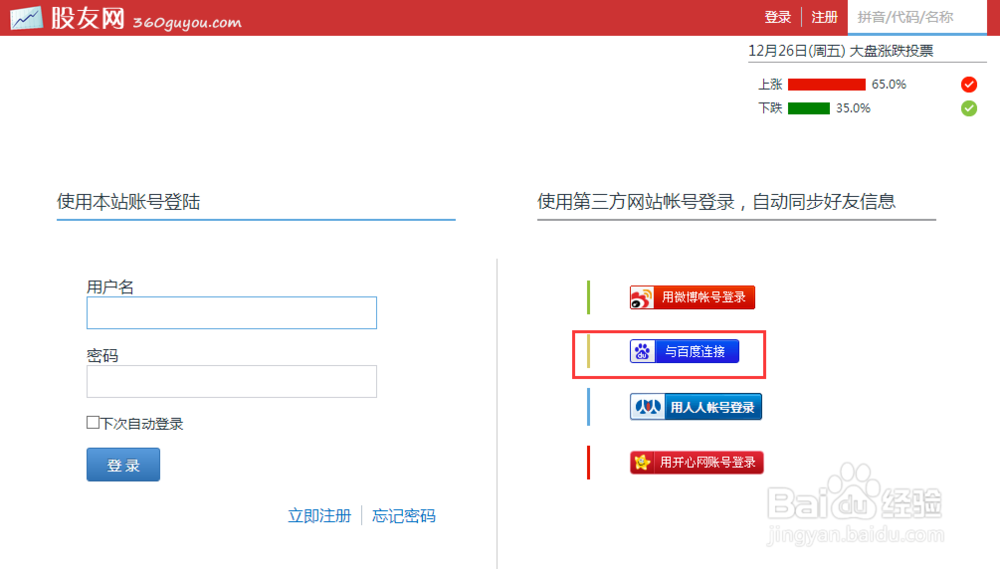This screenshot has height=569, width=1000.
Task: Click the green 下跌 35.0% vote bar
Action: [x=809, y=108]
